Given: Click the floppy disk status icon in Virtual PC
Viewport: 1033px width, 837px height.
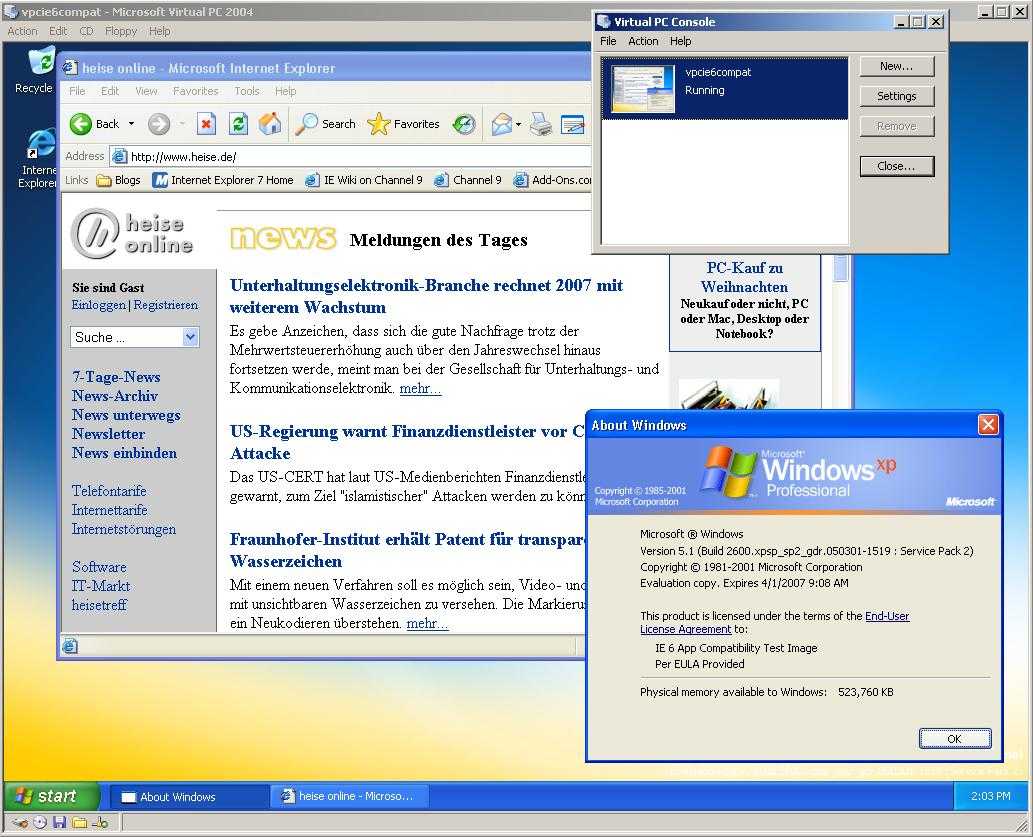Looking at the screenshot, I should 59,822.
